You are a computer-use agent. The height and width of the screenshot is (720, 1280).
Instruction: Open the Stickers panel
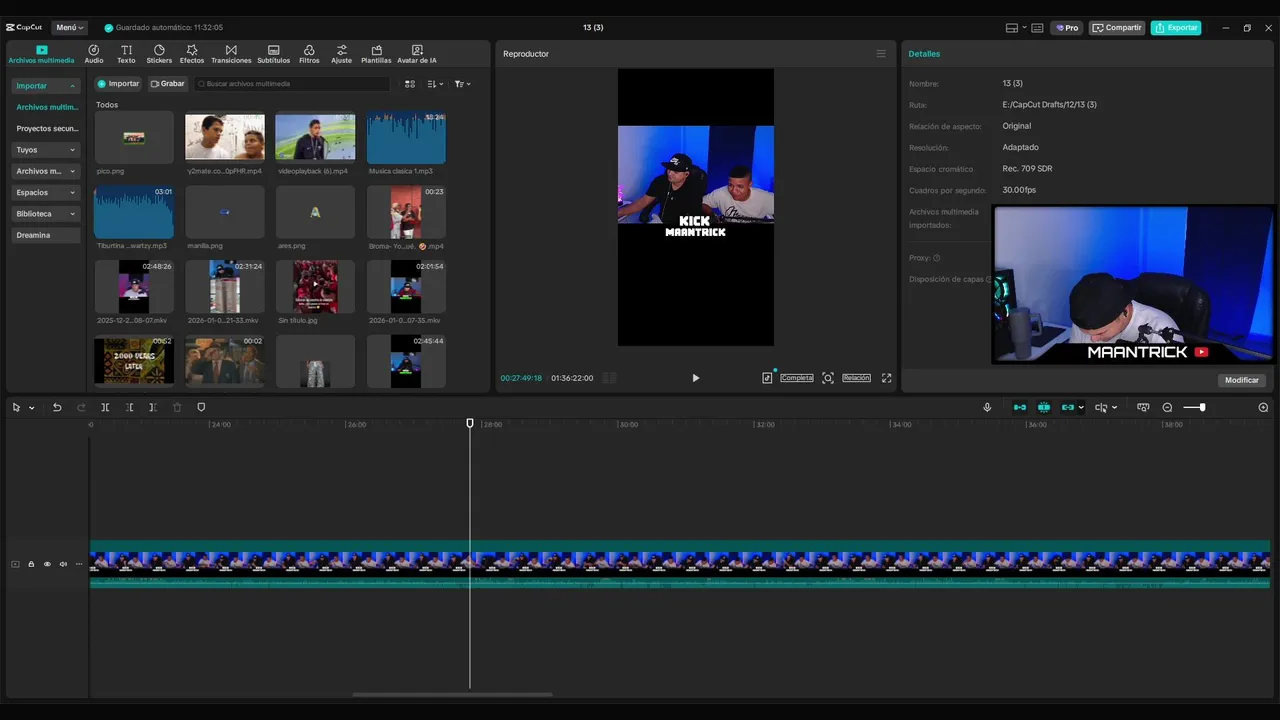[159, 54]
